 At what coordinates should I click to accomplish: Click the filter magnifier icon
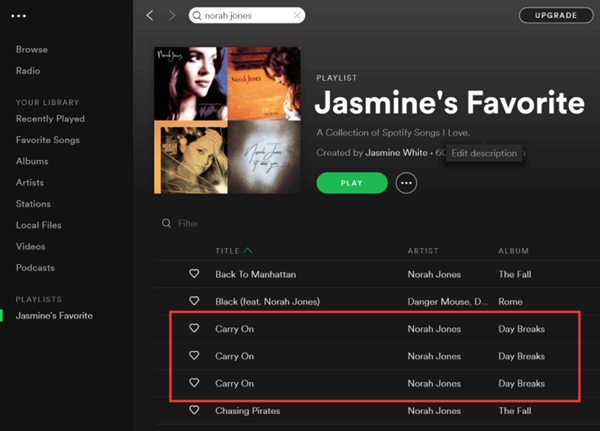click(166, 223)
